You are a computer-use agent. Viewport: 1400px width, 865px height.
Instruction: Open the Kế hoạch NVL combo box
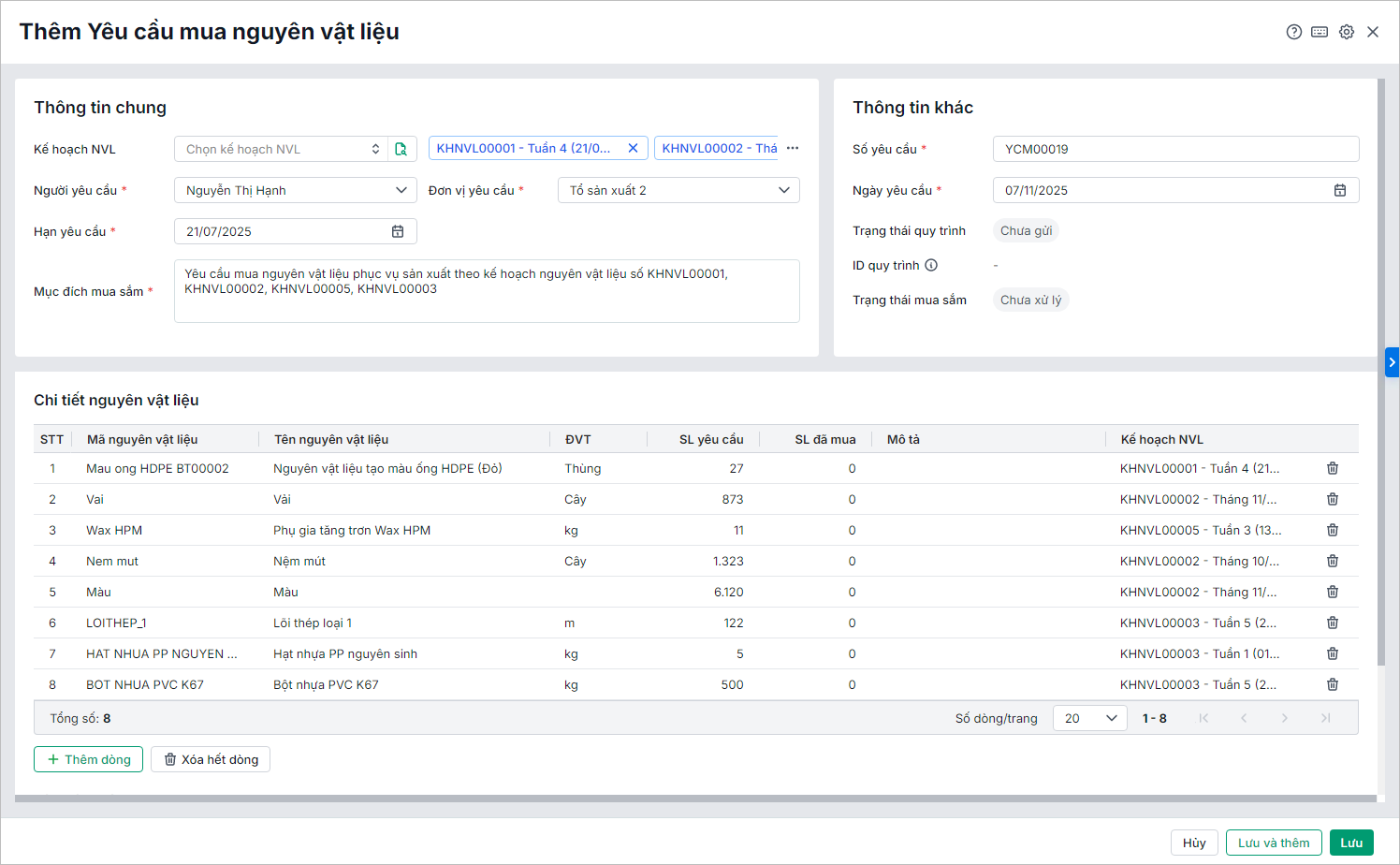pyautogui.click(x=281, y=149)
